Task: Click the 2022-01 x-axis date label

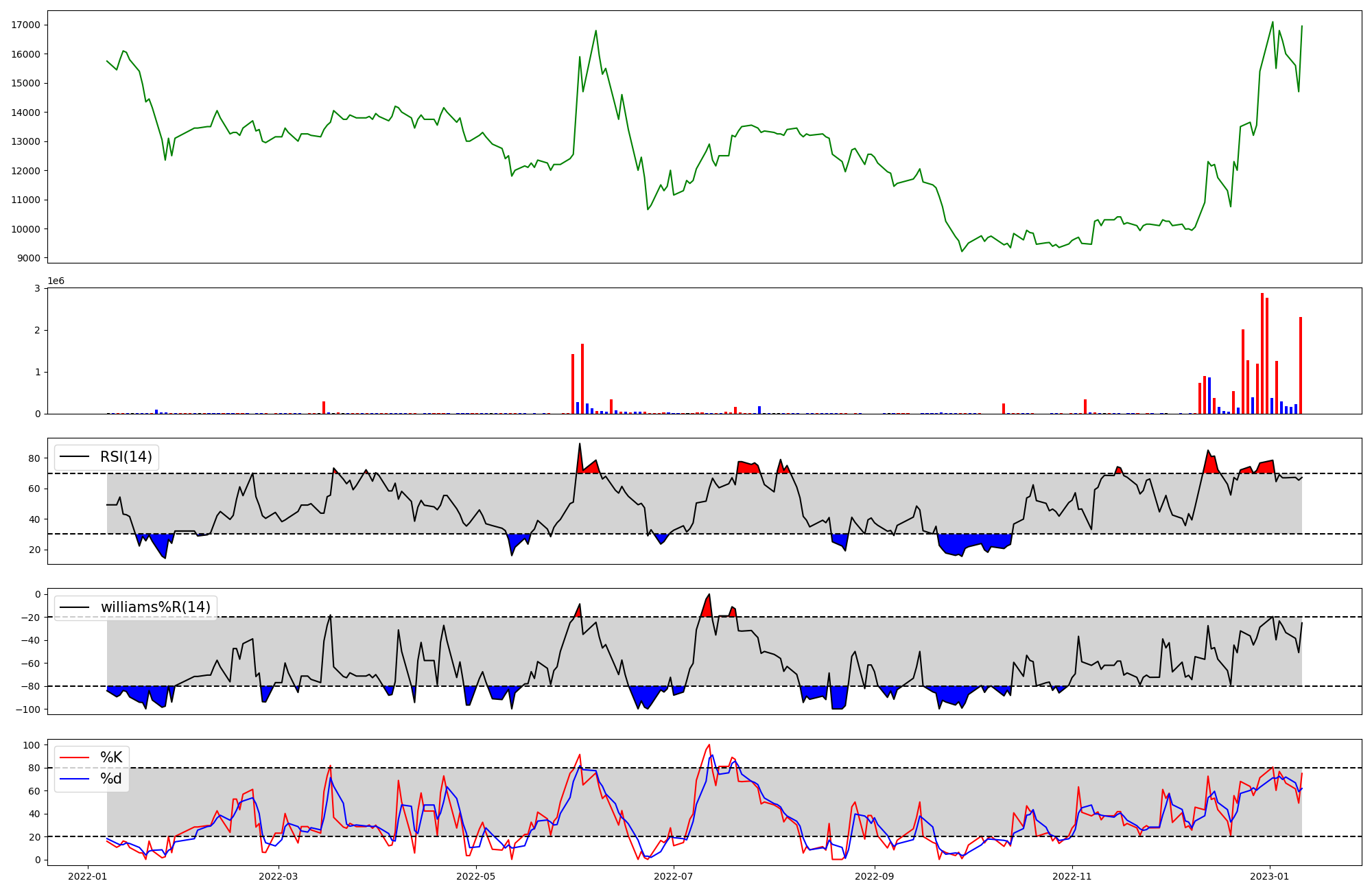Action: coord(87,876)
